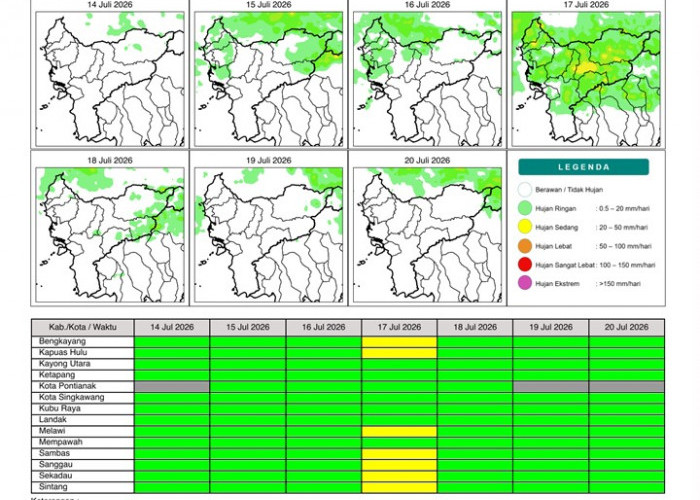Click the 17 Juli 2026 rainfall map
The image size is (700, 500).
click(x=586, y=79)
